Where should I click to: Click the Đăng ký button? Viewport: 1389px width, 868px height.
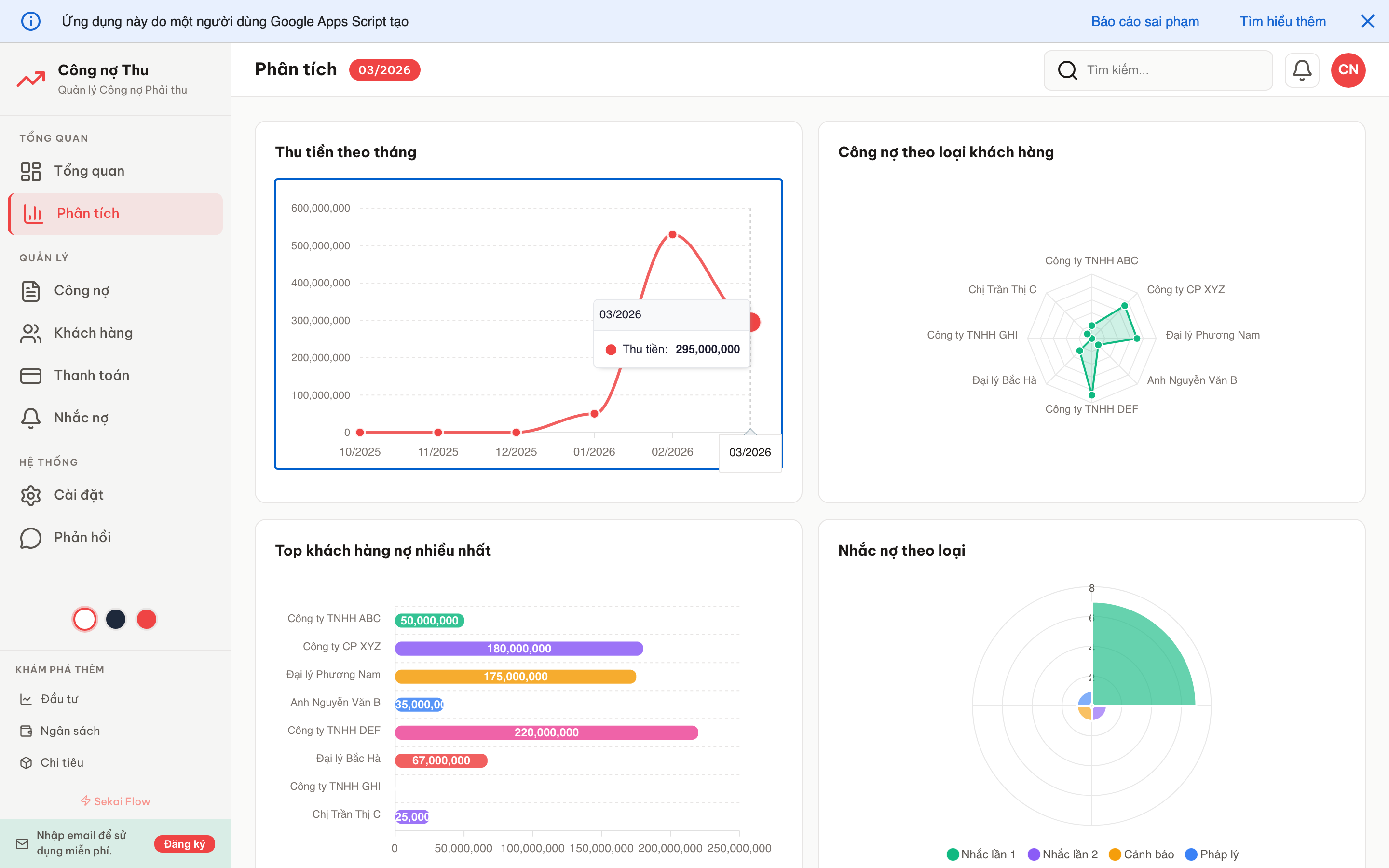click(184, 844)
